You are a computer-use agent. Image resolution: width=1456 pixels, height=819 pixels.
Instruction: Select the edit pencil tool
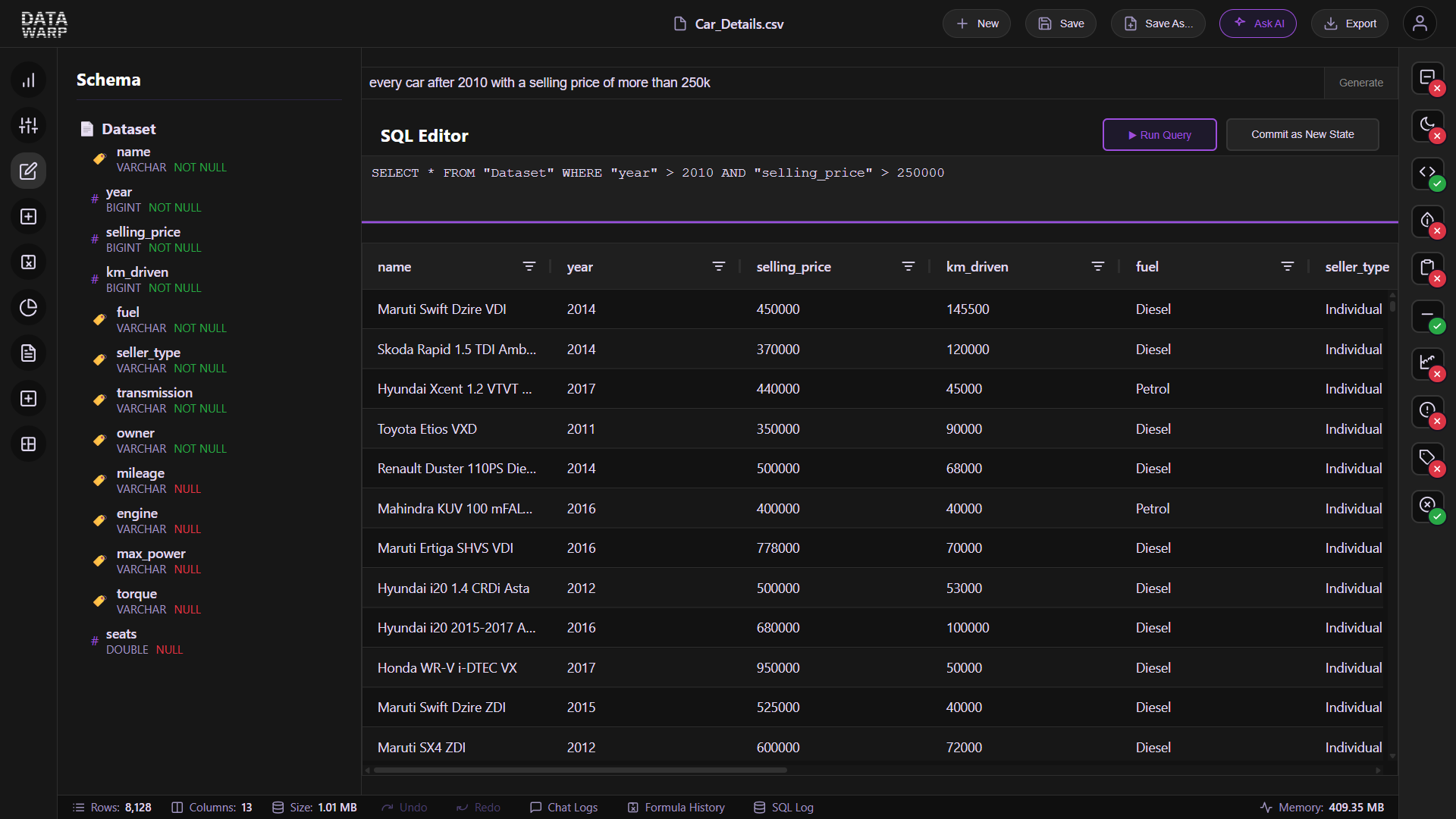28,171
